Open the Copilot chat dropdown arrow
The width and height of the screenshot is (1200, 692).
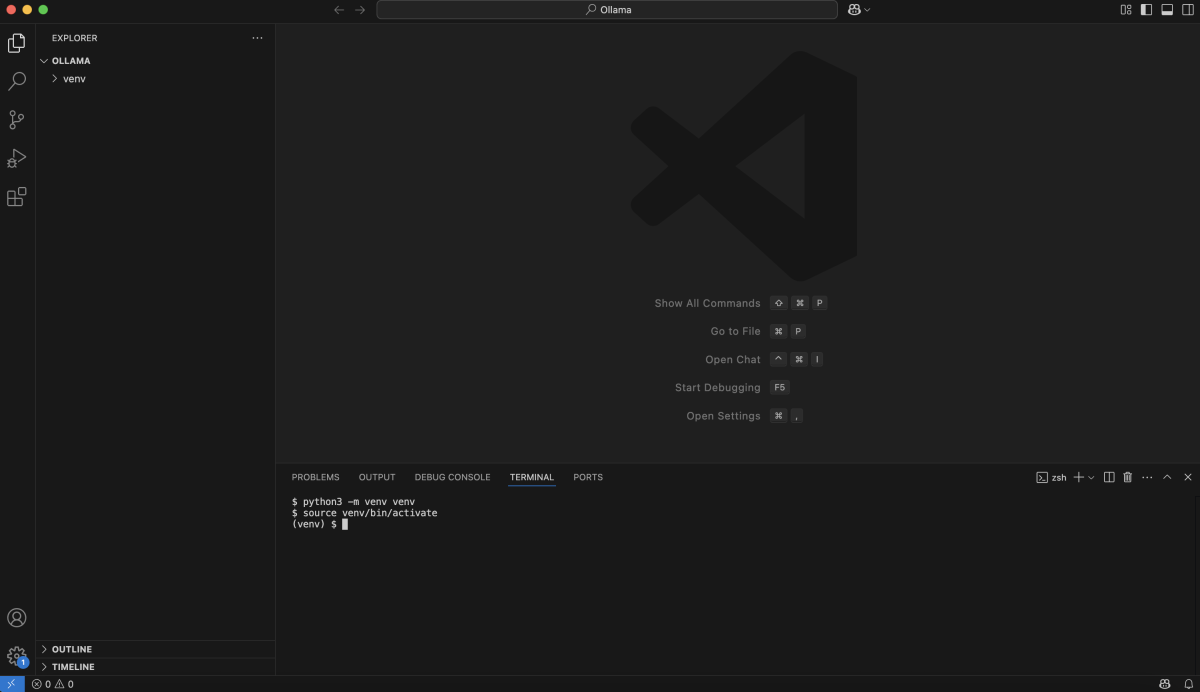[x=867, y=10]
